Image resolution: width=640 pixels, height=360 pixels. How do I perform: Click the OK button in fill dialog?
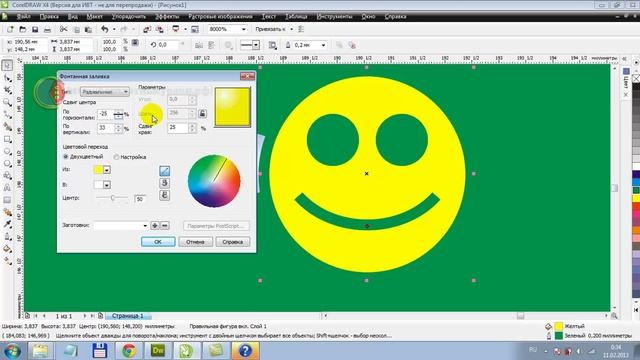[x=158, y=242]
